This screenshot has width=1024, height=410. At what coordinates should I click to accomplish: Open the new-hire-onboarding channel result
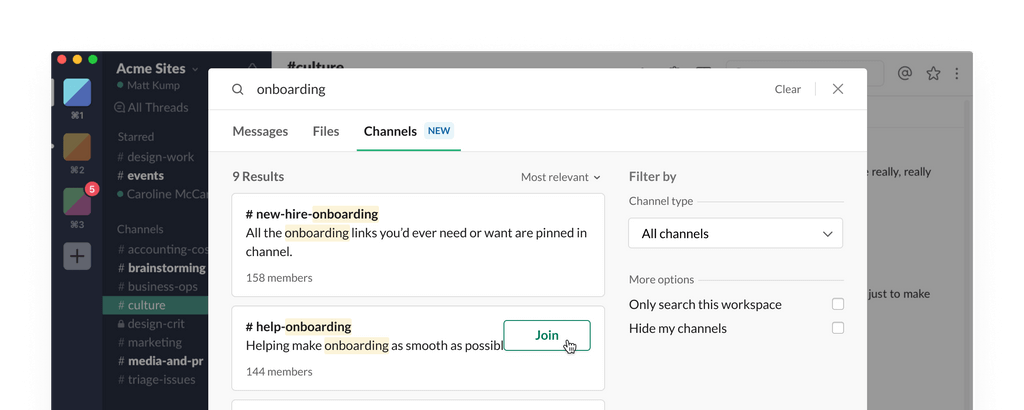418,245
